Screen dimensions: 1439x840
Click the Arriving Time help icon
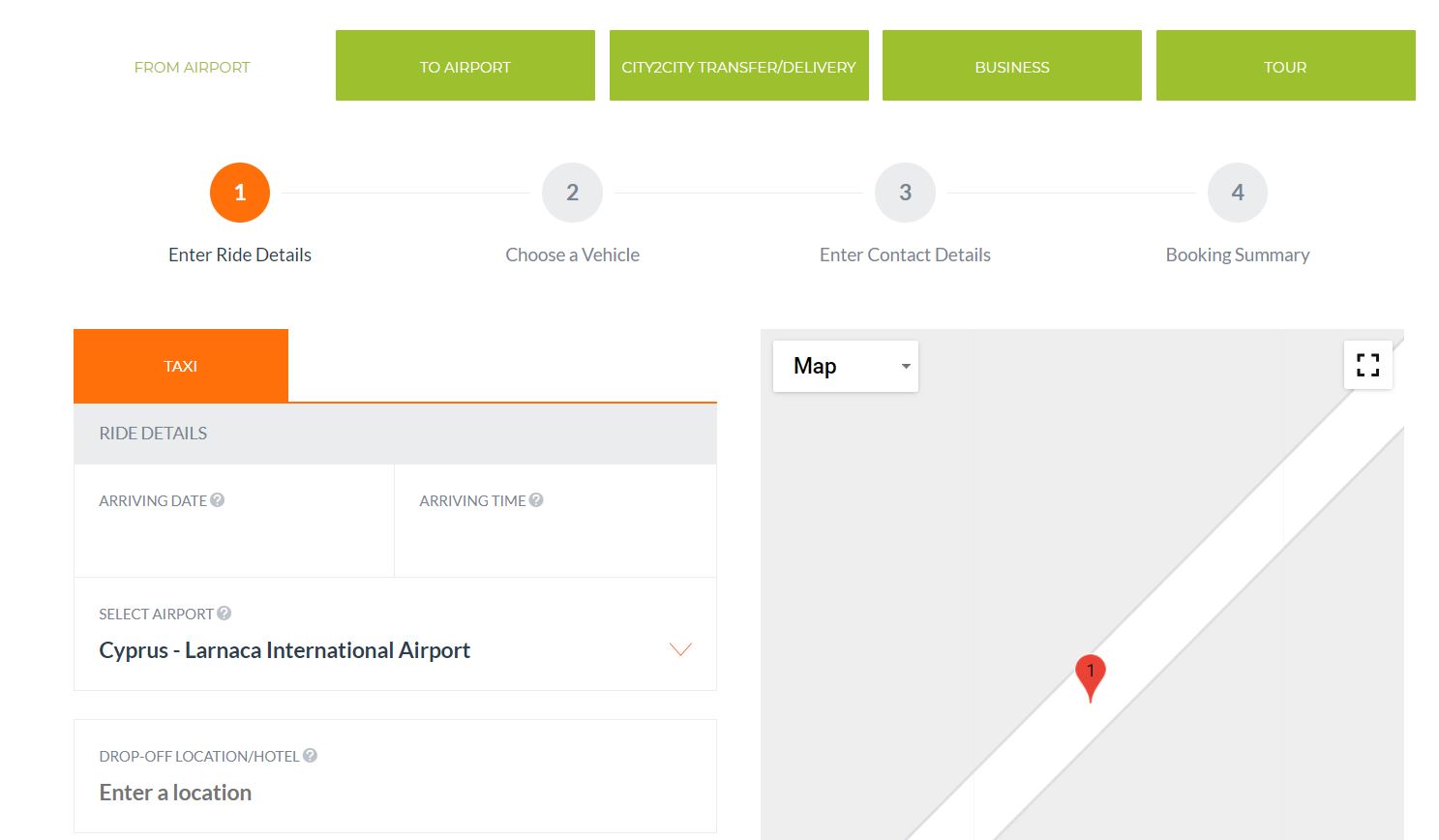click(536, 500)
